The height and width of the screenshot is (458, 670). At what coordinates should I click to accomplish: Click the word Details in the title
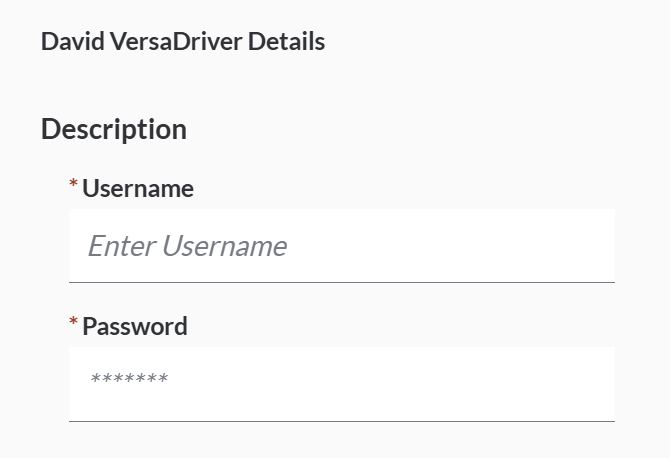point(286,42)
